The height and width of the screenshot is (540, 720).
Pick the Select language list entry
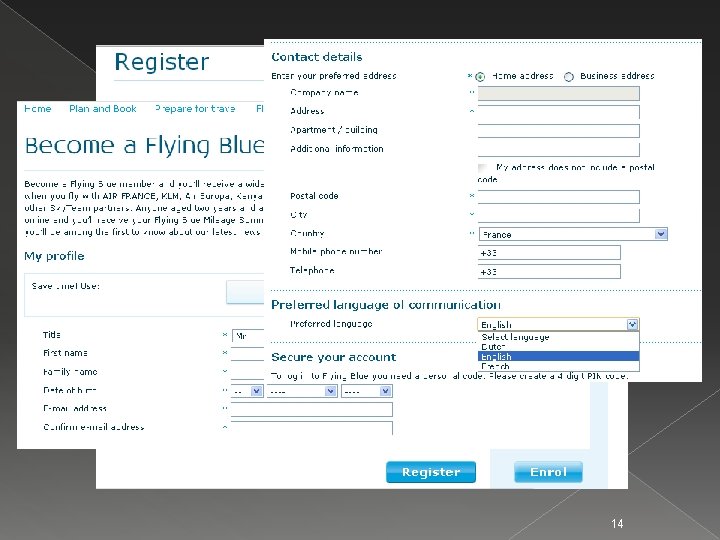pos(558,337)
